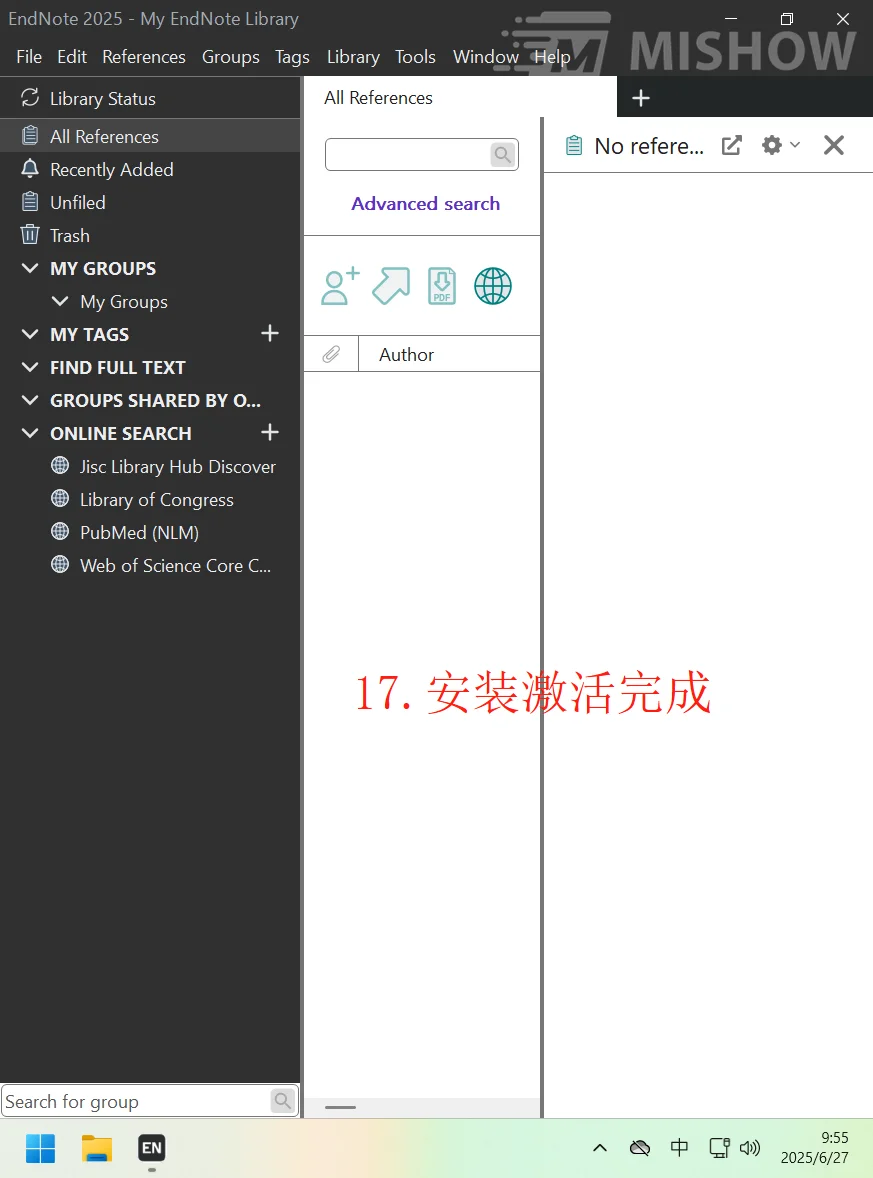Click the settings gear in reference panel
Image resolution: width=873 pixels, height=1178 pixels.
(771, 145)
